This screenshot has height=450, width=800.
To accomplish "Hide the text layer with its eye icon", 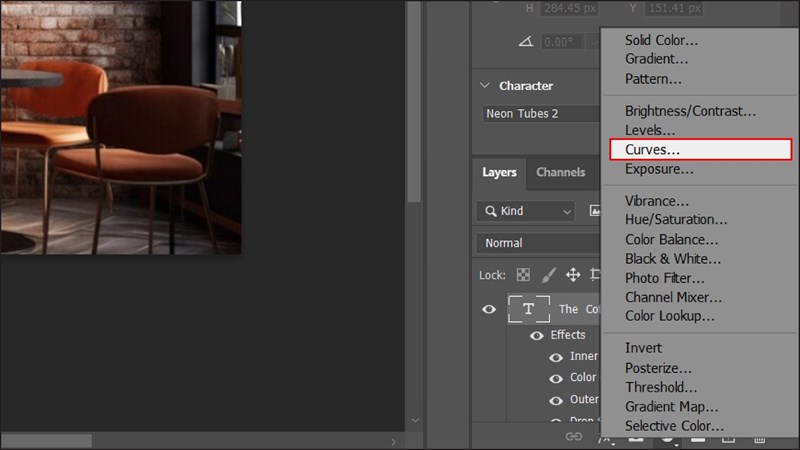I will [489, 309].
